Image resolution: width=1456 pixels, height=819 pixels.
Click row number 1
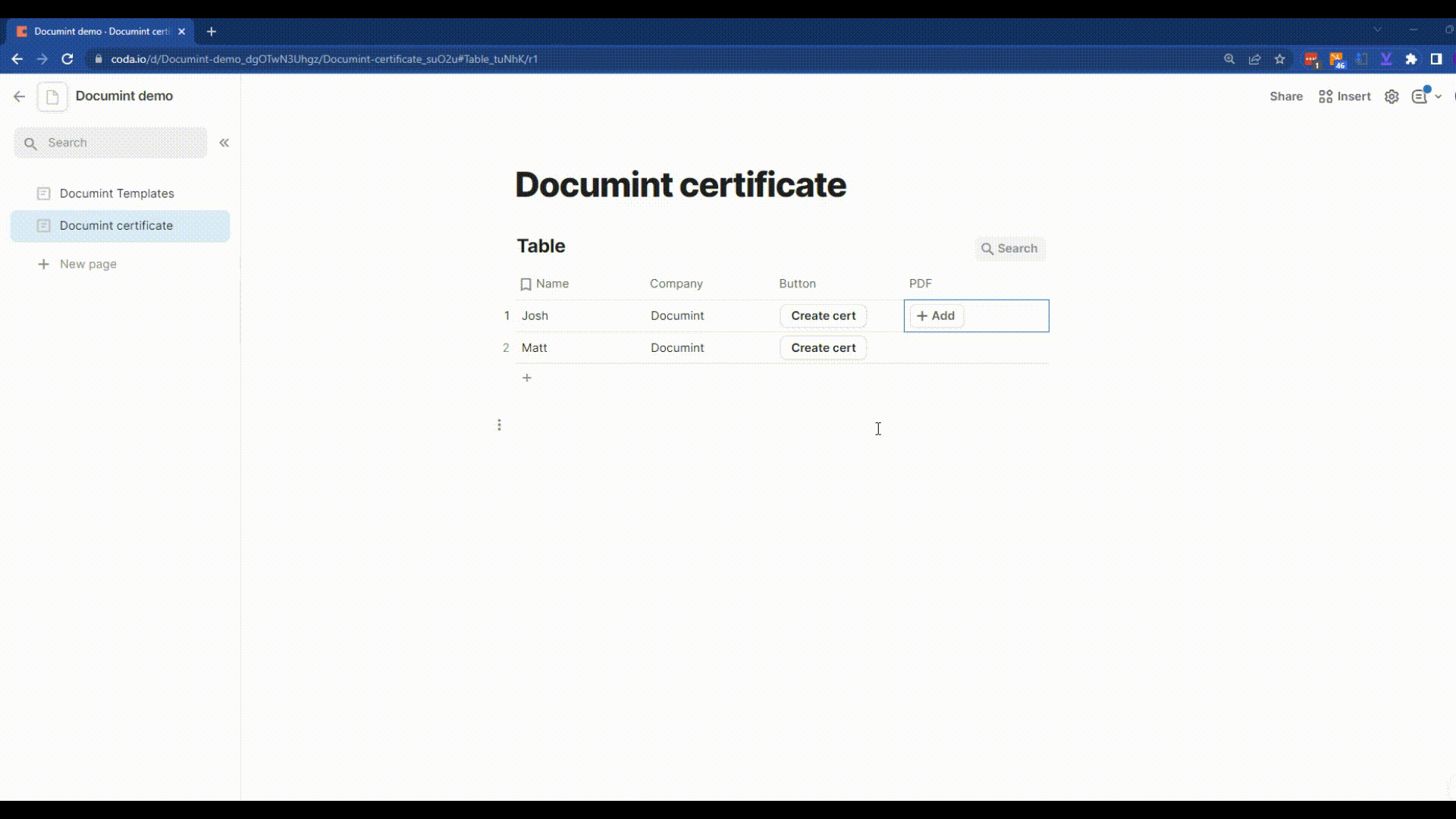point(507,315)
